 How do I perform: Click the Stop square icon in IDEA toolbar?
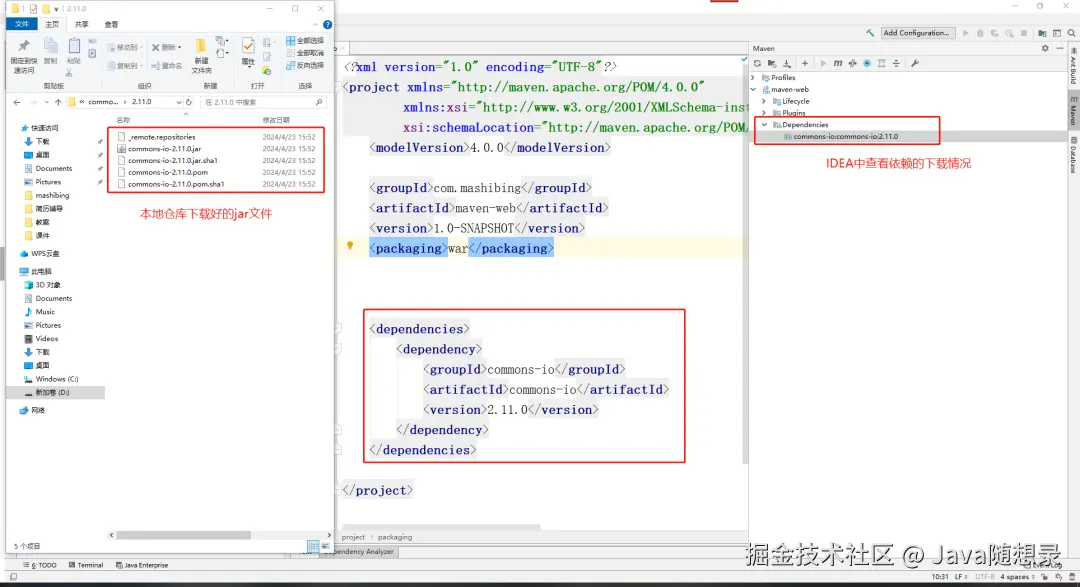click(1024, 33)
